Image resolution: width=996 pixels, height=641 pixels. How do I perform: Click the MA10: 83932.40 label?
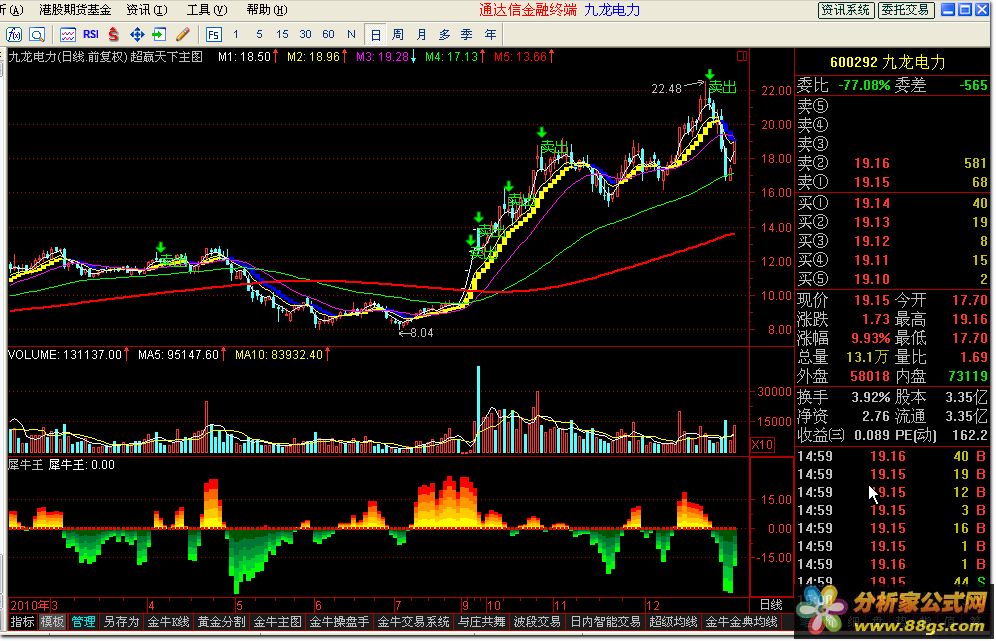click(279, 354)
